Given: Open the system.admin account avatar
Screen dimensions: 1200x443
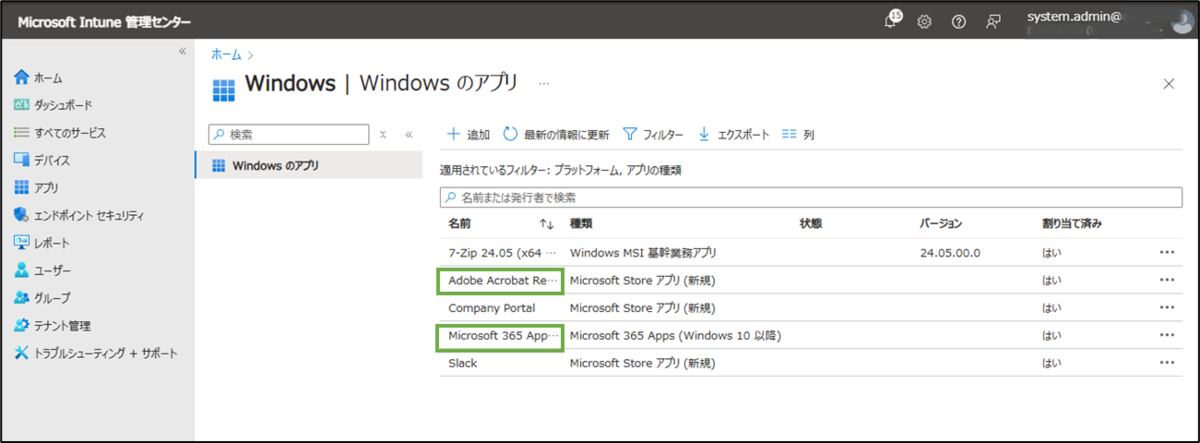Looking at the screenshot, I should click(x=1182, y=21).
